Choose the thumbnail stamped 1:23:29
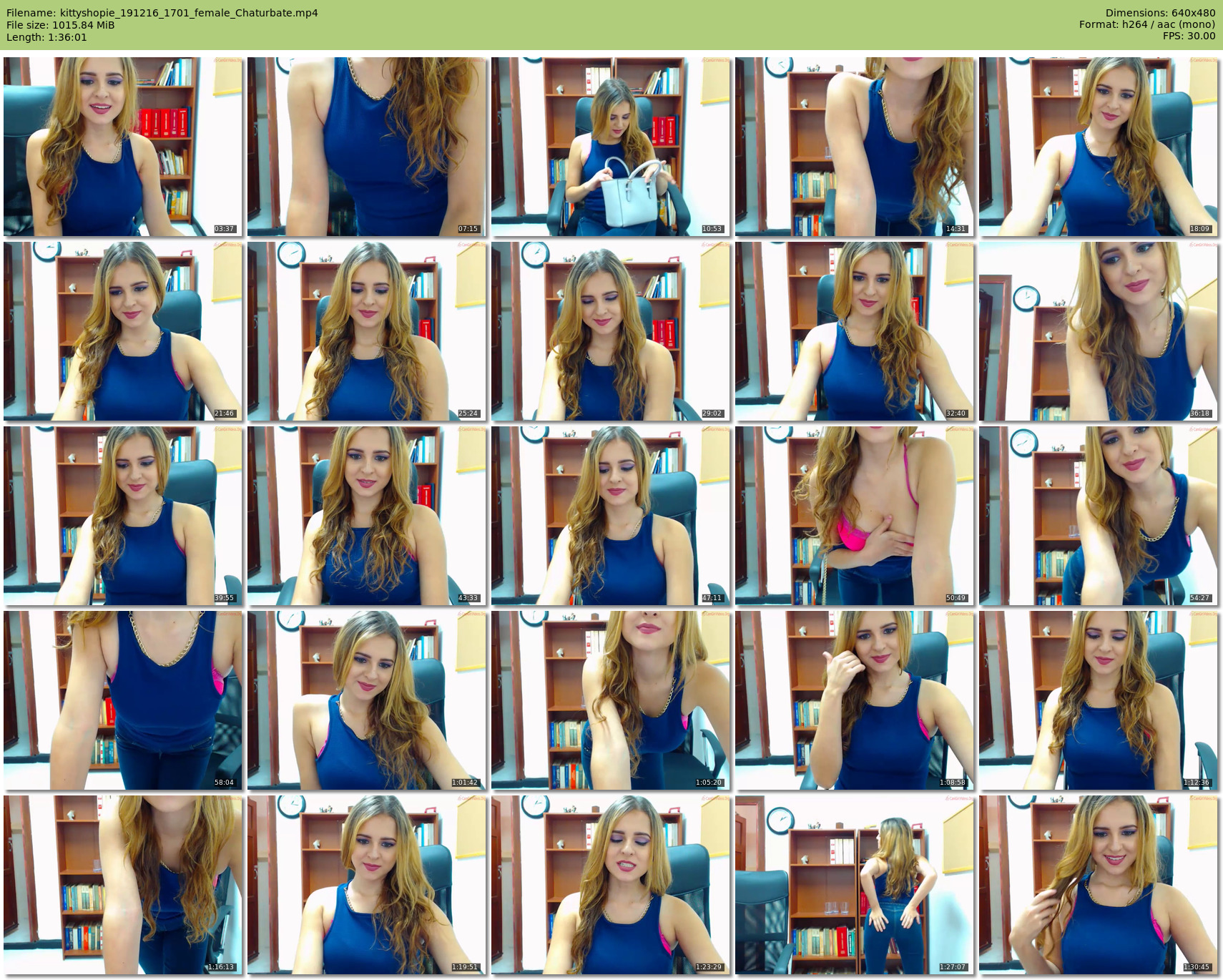 click(x=610, y=885)
